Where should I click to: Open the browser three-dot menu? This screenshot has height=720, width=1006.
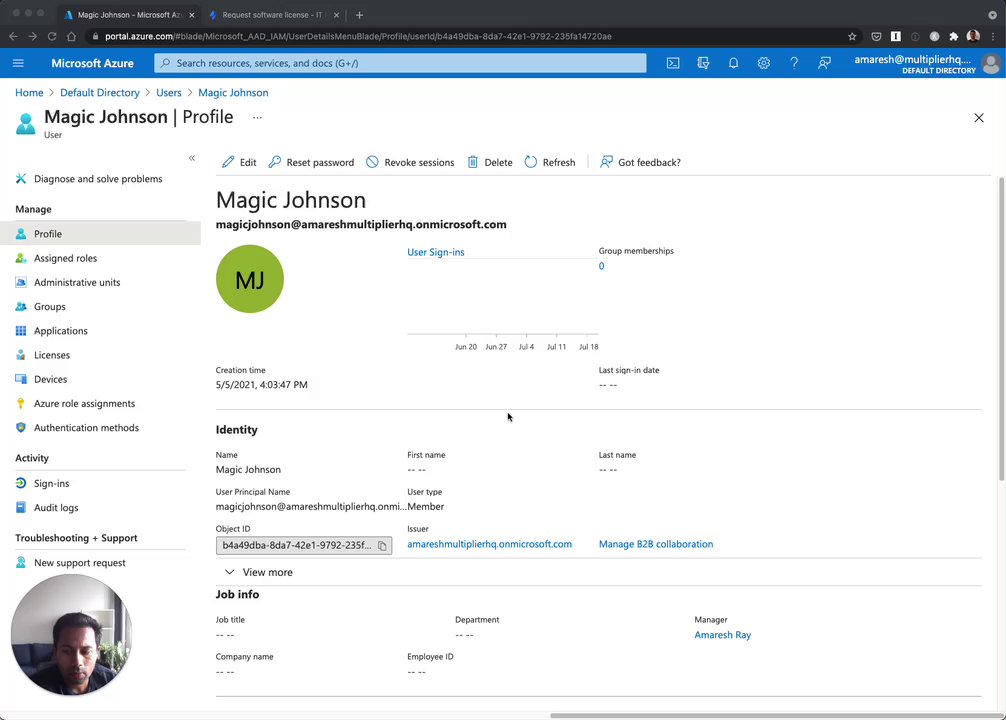coord(993,37)
